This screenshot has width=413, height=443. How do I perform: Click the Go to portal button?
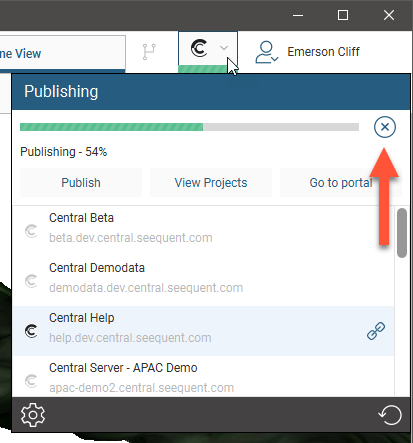[x=341, y=183]
